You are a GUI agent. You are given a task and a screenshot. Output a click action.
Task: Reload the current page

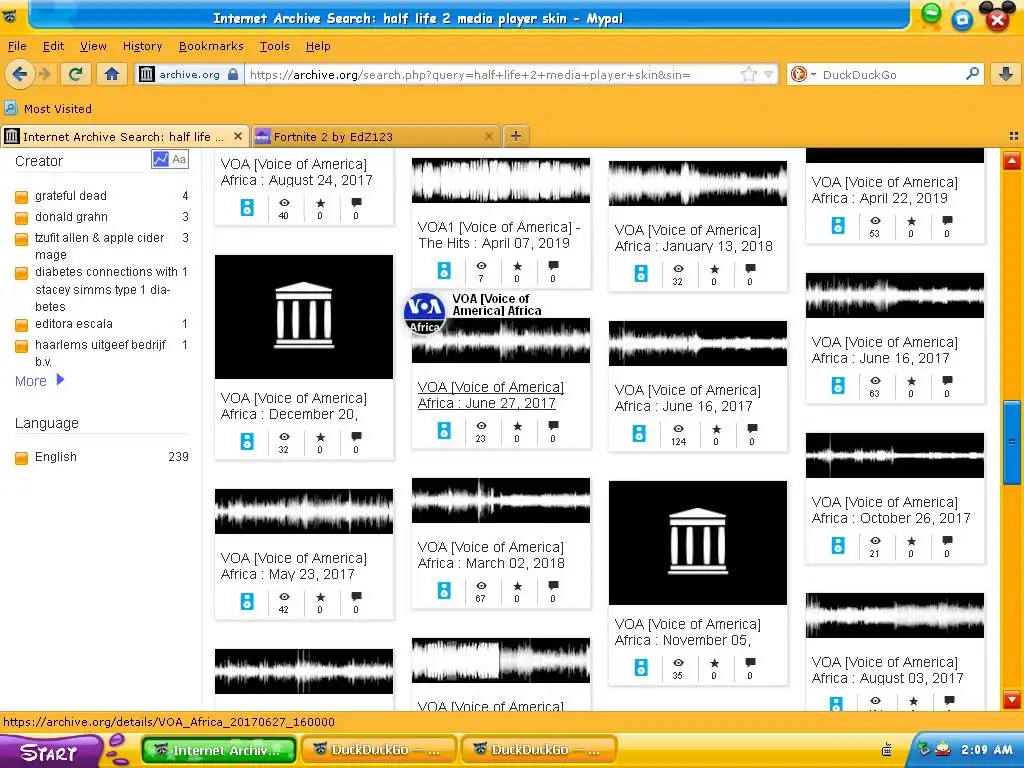(76, 74)
